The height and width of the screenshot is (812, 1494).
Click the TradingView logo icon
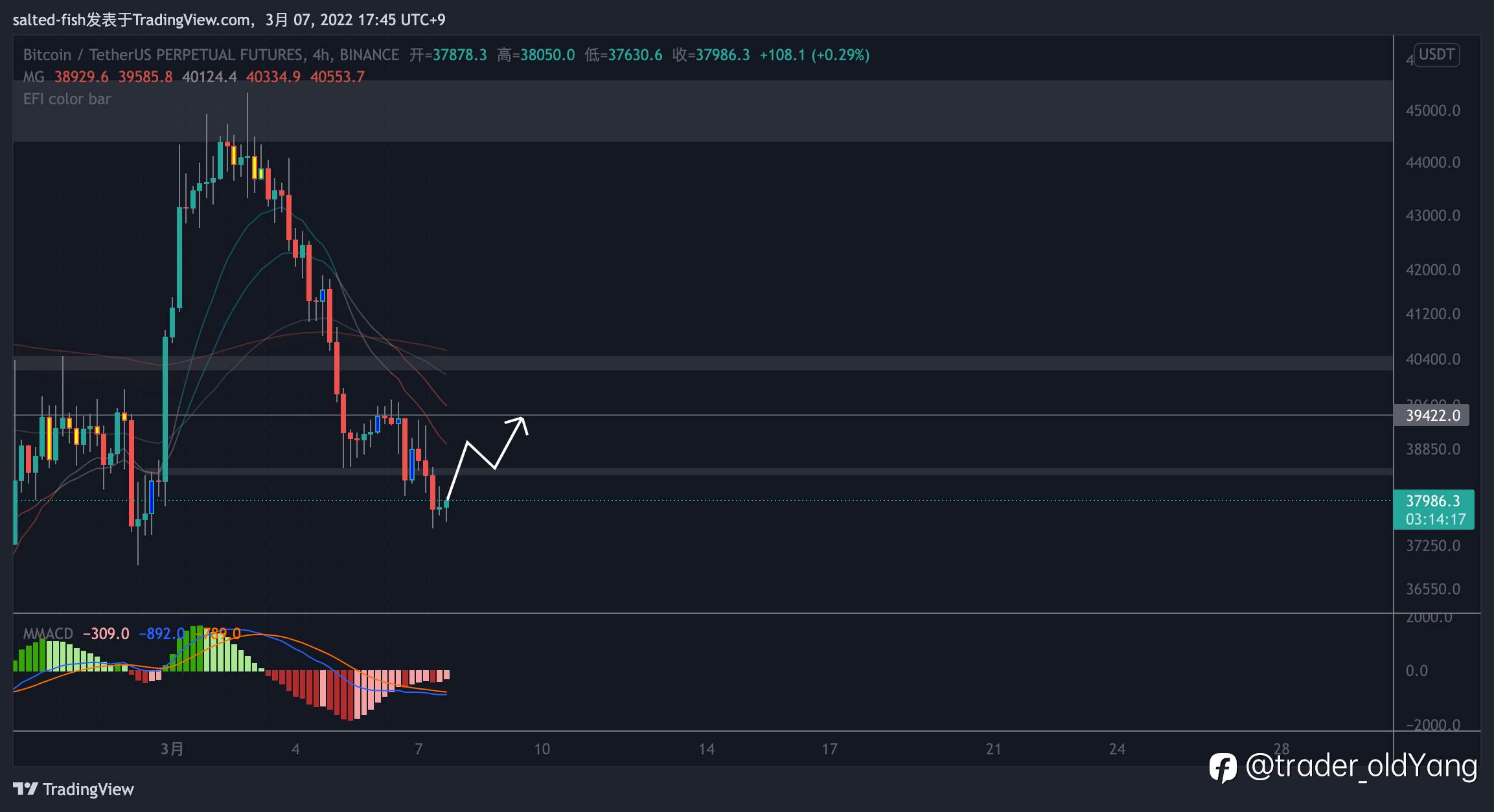click(25, 789)
